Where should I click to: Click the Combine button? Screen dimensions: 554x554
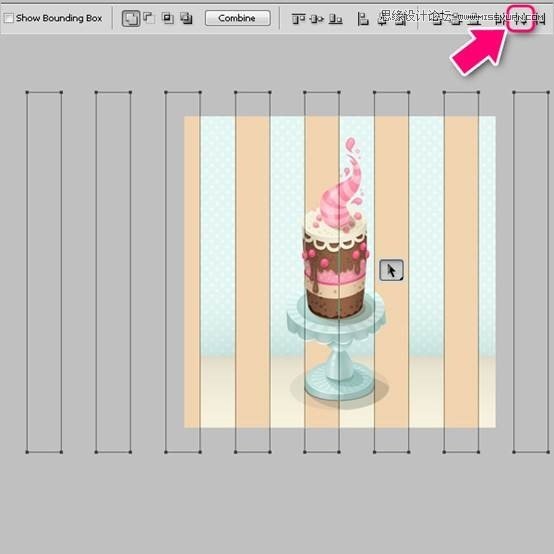coord(238,18)
